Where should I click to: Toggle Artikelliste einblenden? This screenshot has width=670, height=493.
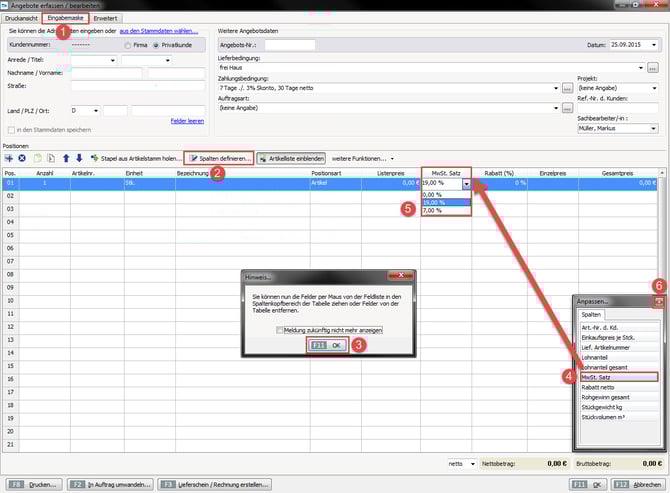click(x=289, y=158)
